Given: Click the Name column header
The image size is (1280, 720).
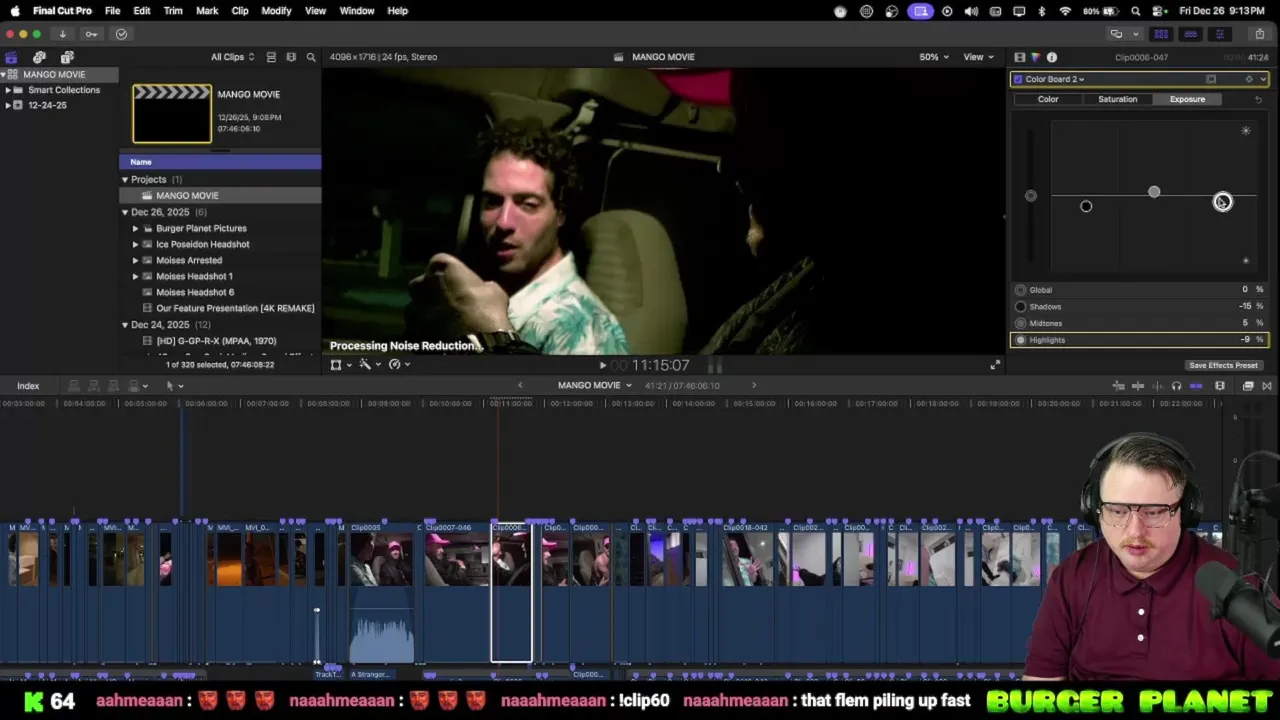Looking at the screenshot, I should 220,162.
